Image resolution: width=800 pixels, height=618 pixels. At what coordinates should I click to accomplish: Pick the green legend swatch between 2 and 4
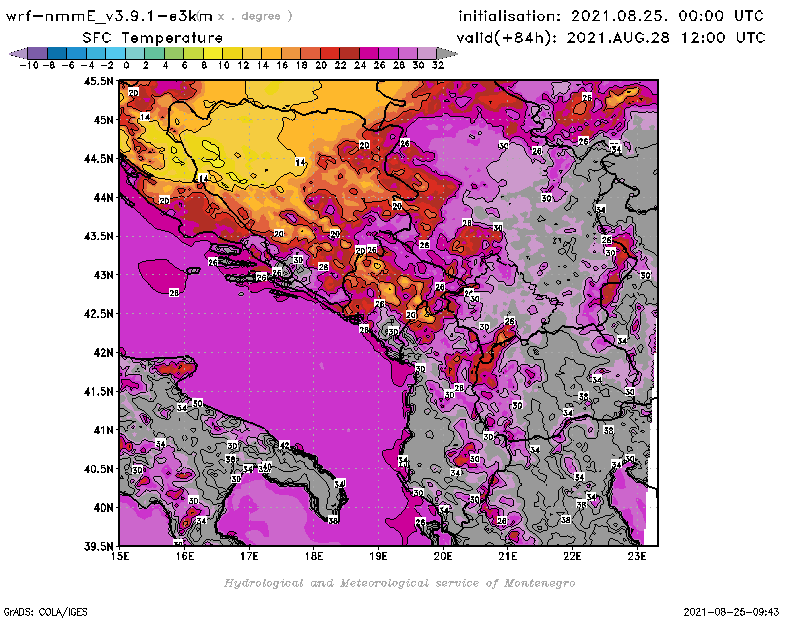[x=155, y=53]
